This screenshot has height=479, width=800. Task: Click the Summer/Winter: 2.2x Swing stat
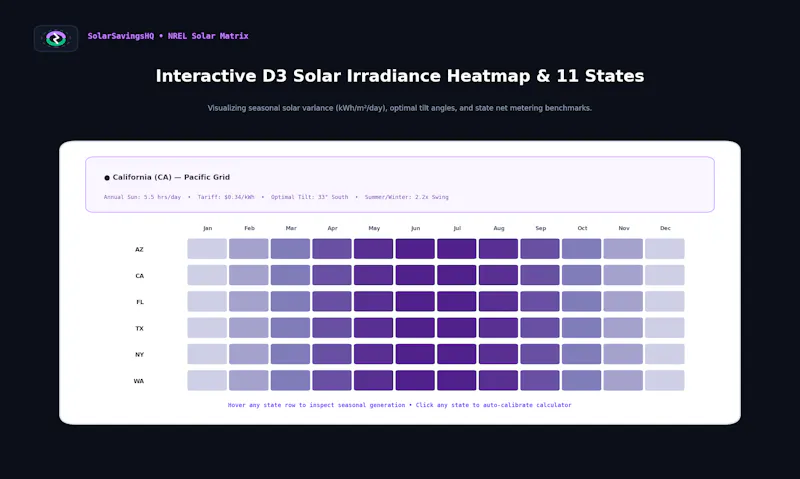407,197
